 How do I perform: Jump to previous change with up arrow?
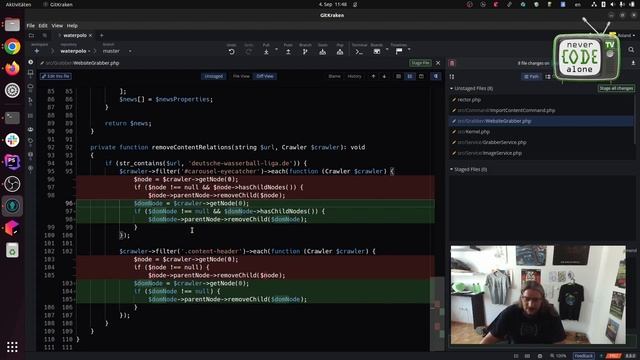(373, 76)
